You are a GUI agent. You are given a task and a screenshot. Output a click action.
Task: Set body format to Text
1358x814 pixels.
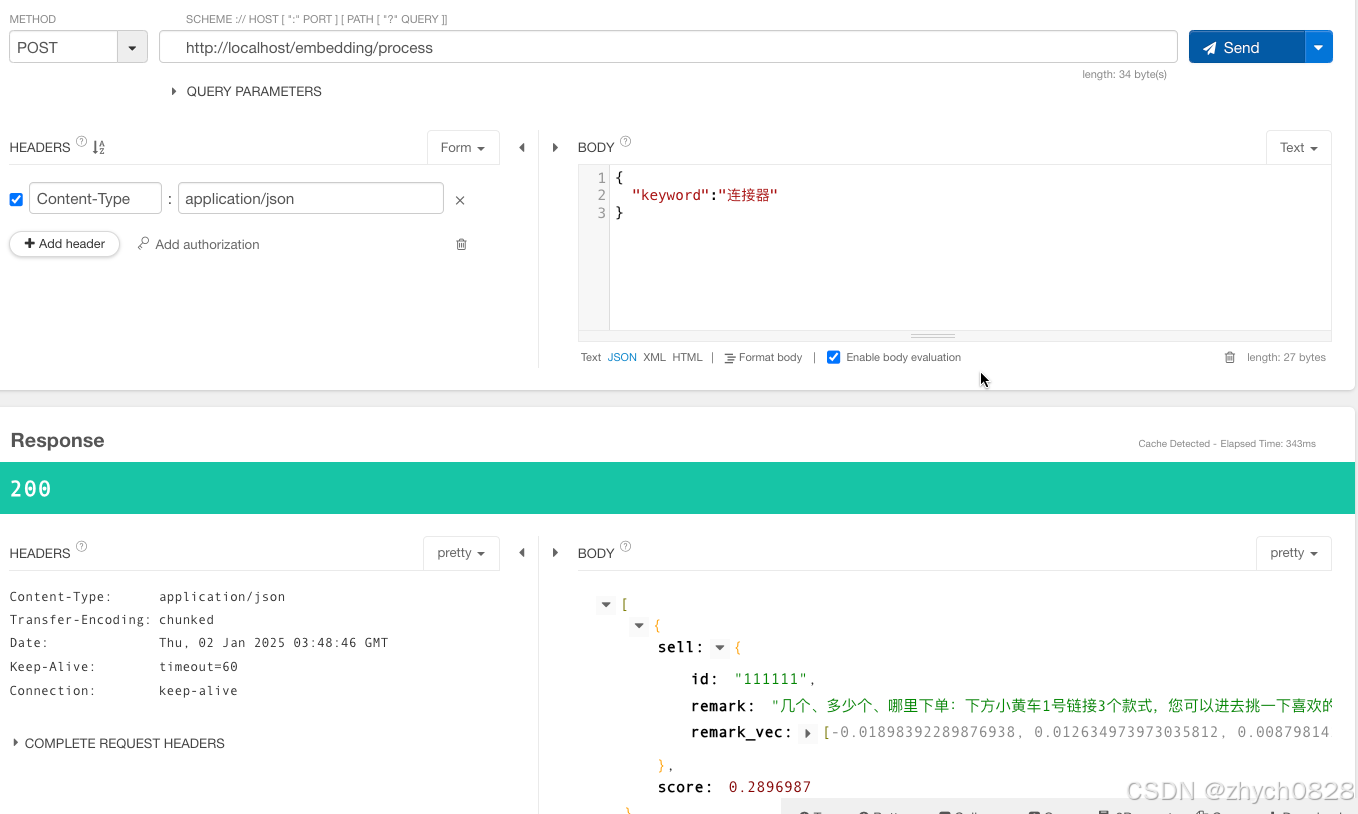pyautogui.click(x=591, y=357)
